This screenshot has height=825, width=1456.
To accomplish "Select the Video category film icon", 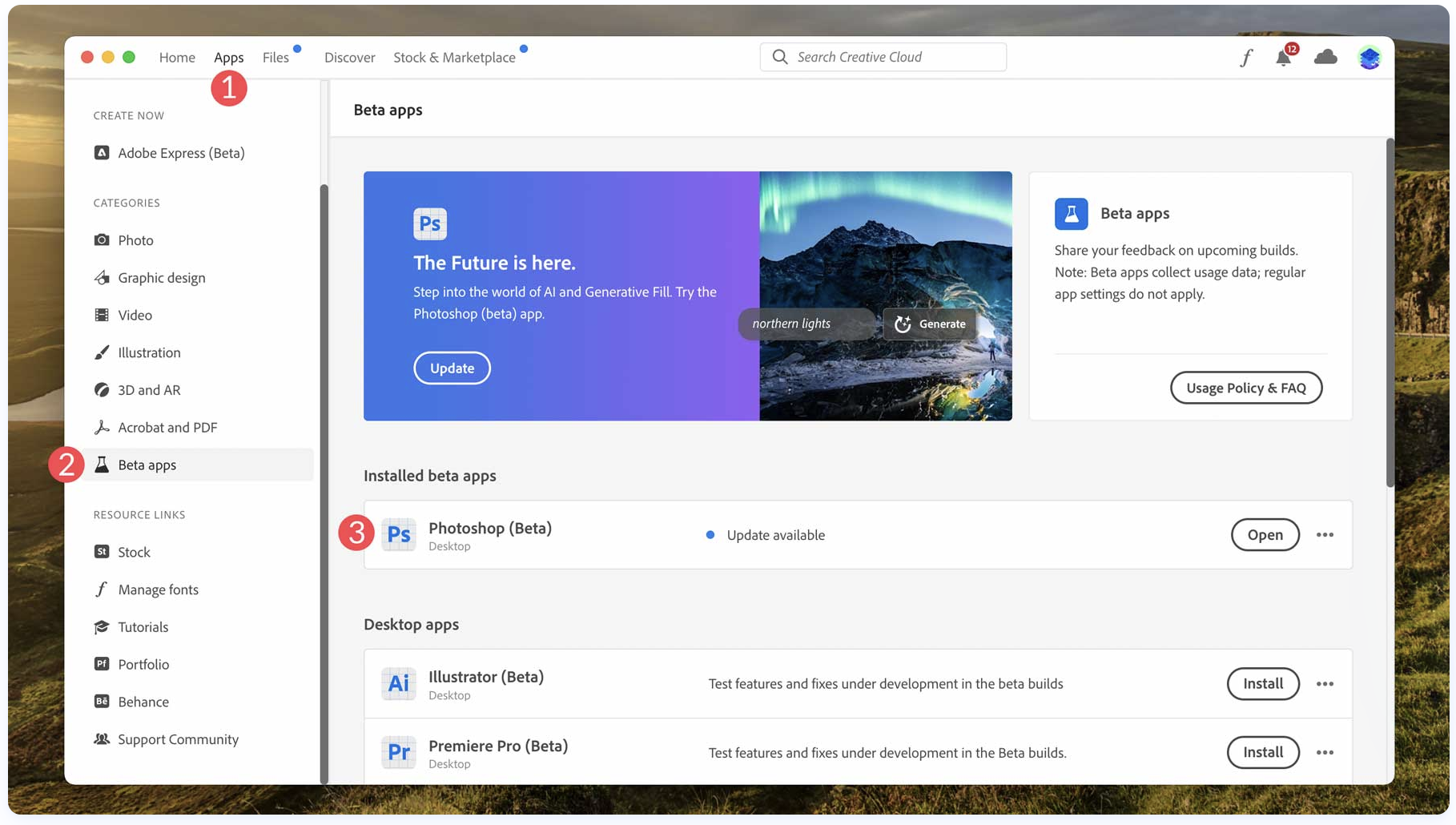I will pyautogui.click(x=102, y=315).
